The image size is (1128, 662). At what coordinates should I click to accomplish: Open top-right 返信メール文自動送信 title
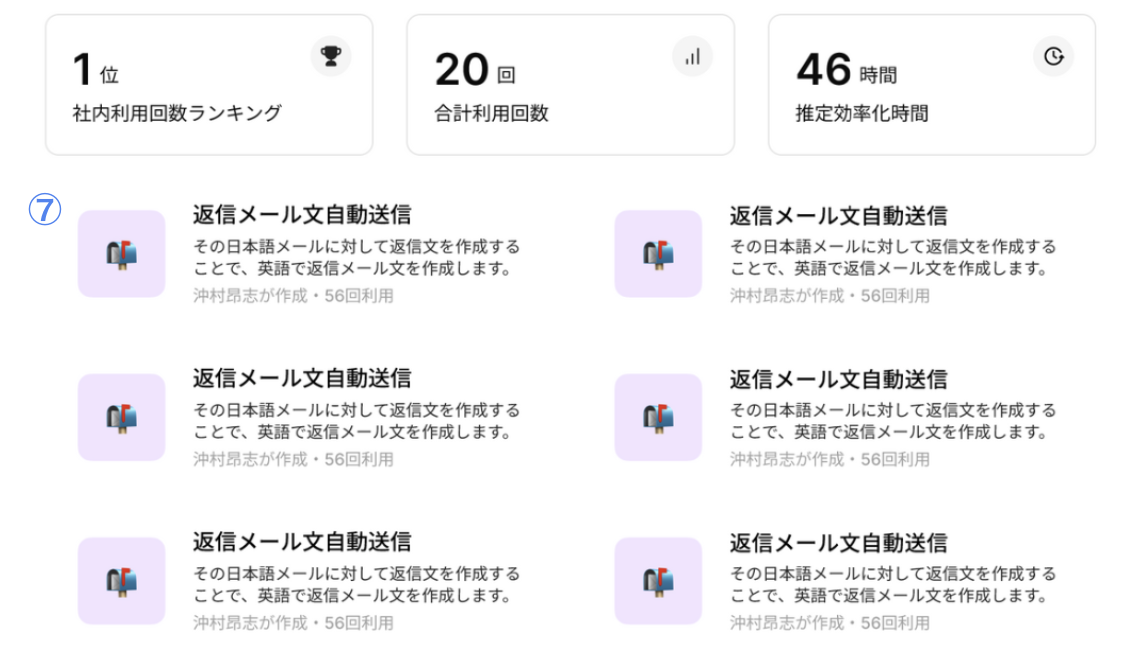838,215
